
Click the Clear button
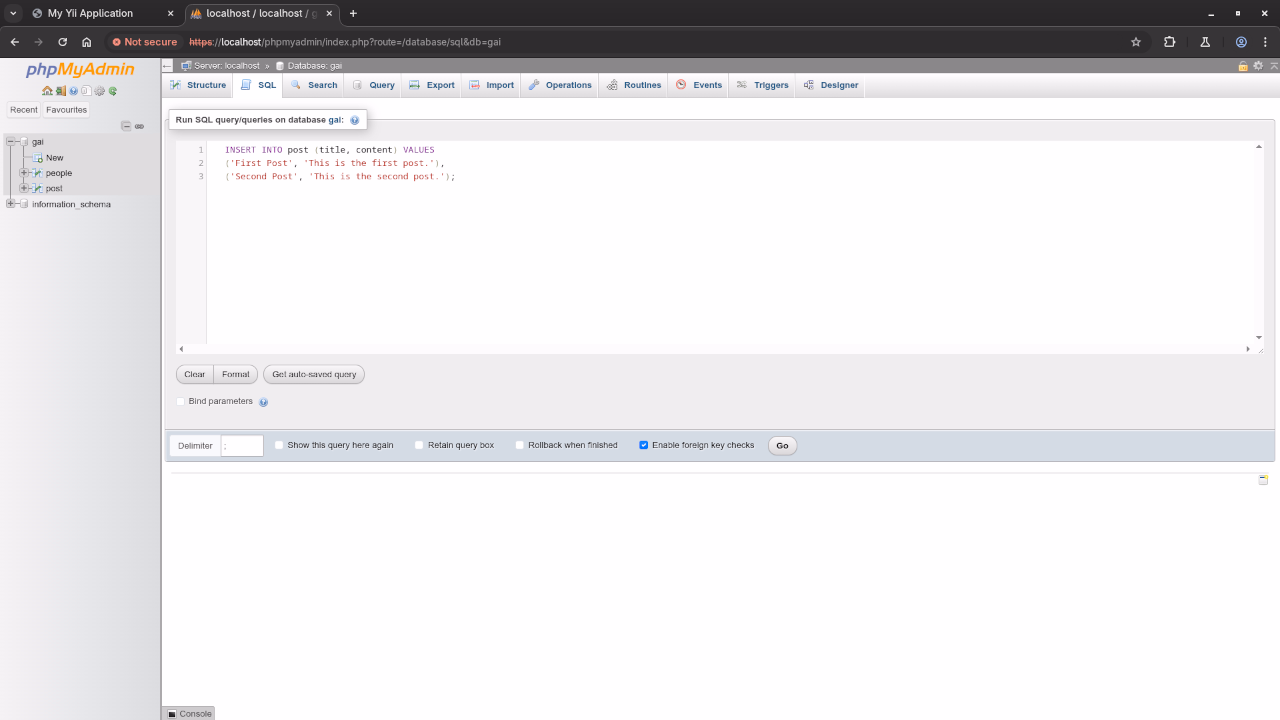pyautogui.click(x=194, y=374)
